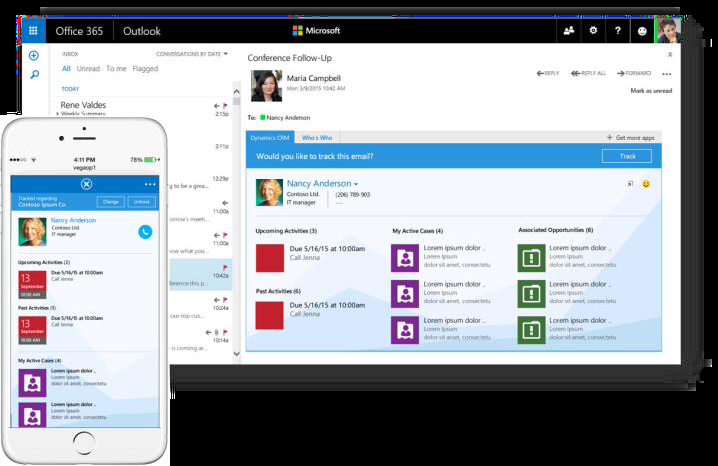Click Nancy Anderson photo in CRM pane
718x466 pixels.
[x=269, y=192]
